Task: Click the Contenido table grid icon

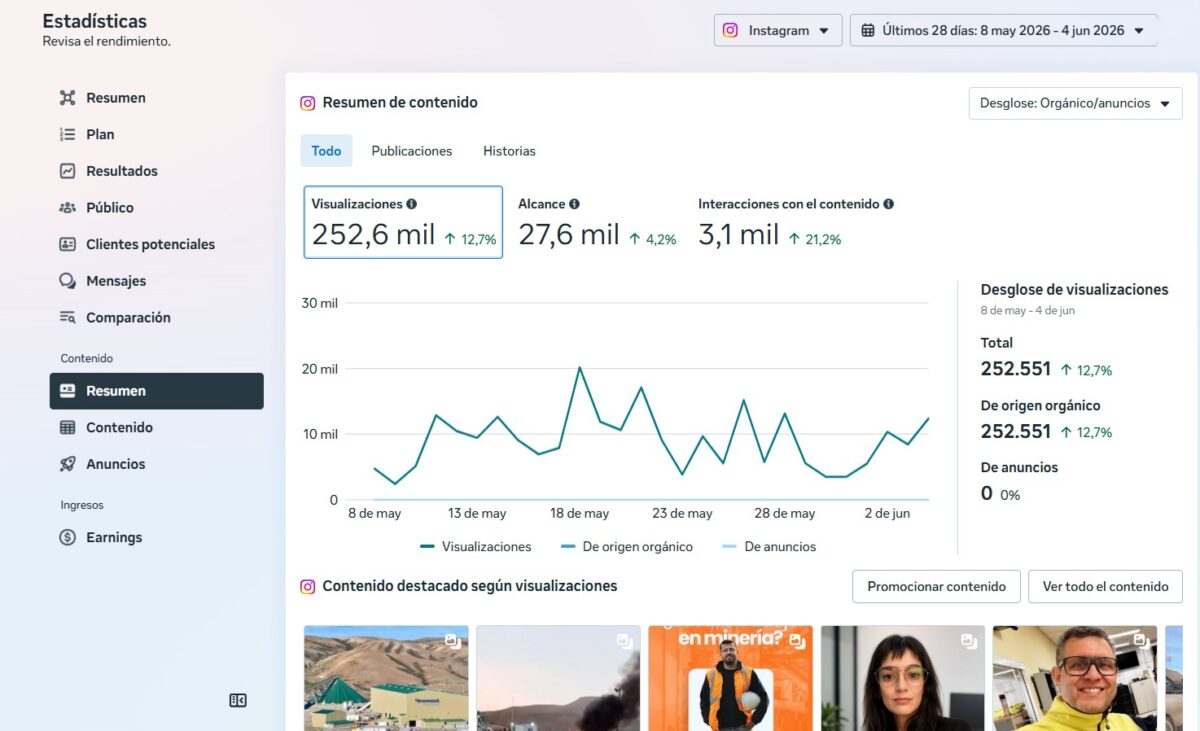Action: 68,427
